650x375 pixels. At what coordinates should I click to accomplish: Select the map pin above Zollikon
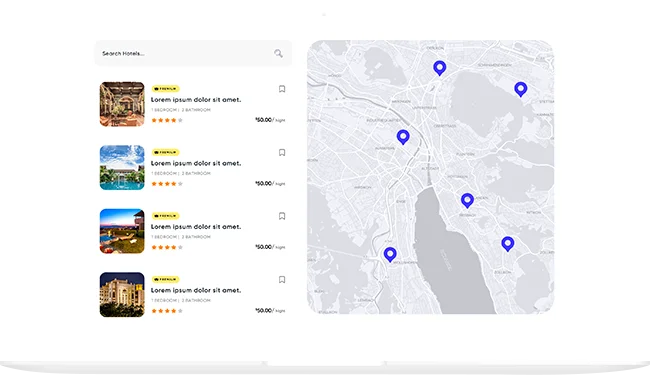(507, 244)
